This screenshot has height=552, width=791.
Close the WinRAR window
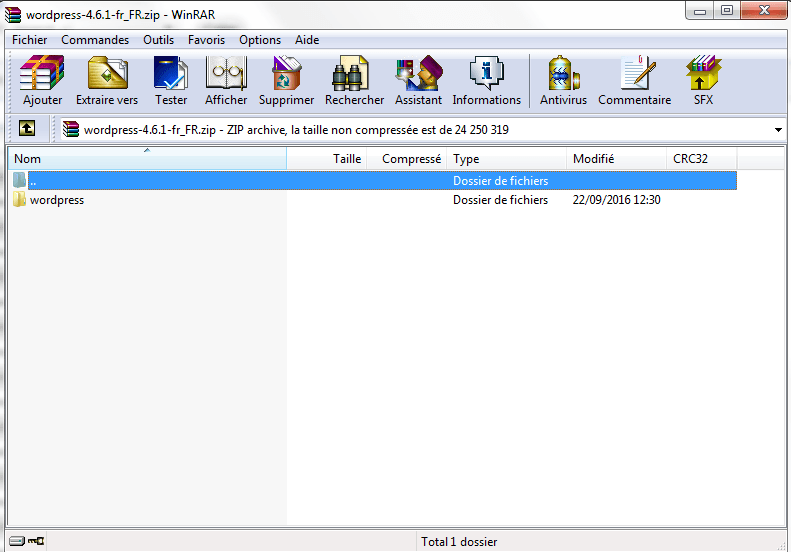coord(764,11)
